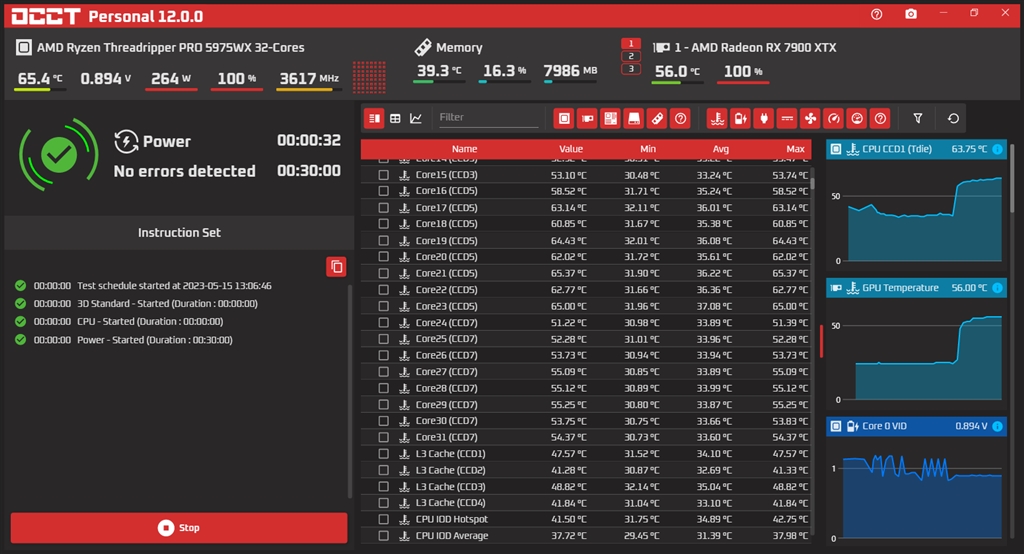Select the Core16 (CCD5) row name
This screenshot has width=1024, height=554.
click(x=447, y=191)
